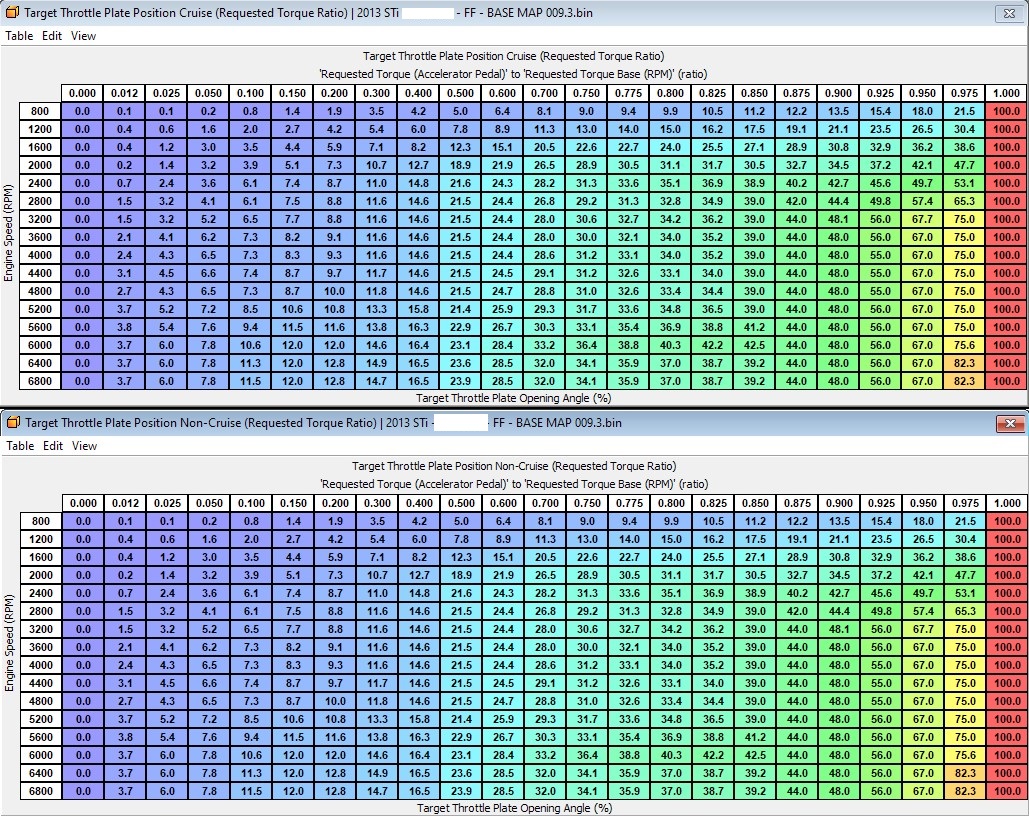
Task: Close the Non-Cruise throttle table window
Action: pyautogui.click(x=1009, y=424)
